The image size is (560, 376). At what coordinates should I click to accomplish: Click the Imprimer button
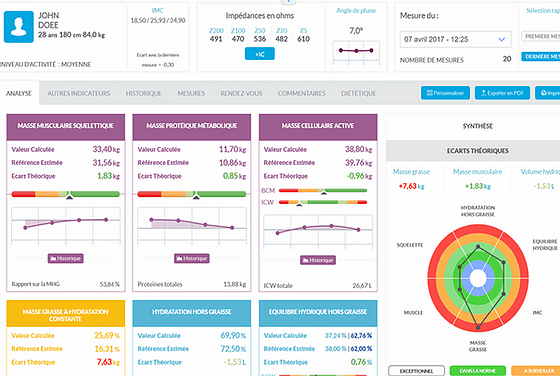[548, 93]
